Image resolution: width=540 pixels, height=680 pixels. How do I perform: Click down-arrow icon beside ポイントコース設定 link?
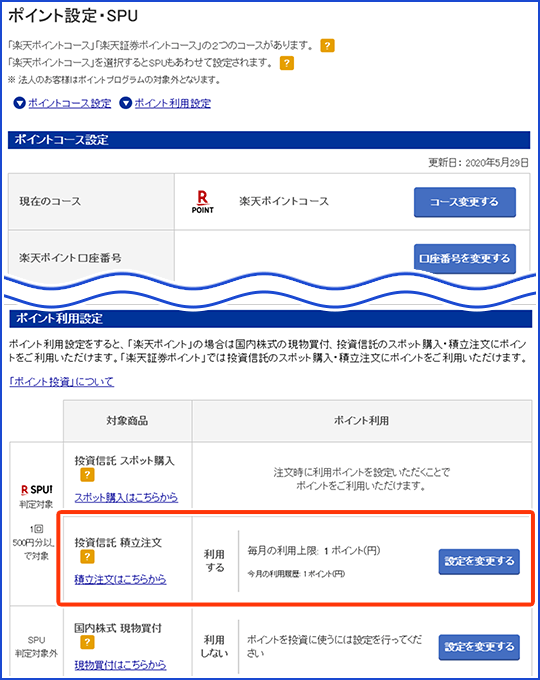tap(20, 103)
